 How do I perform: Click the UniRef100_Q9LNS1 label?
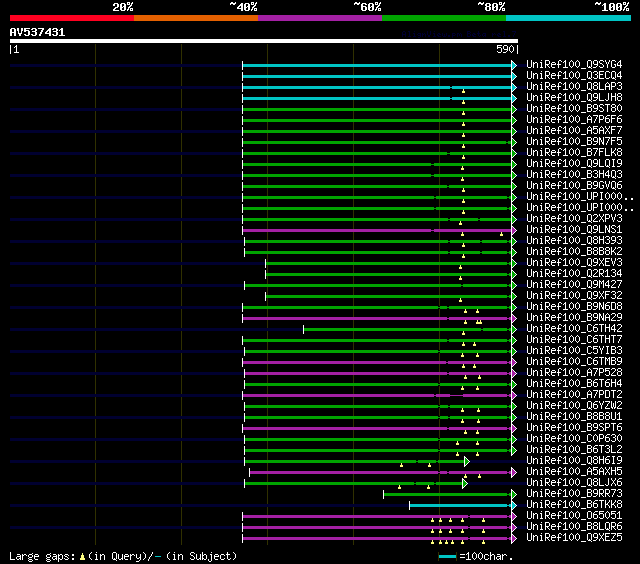574,230
